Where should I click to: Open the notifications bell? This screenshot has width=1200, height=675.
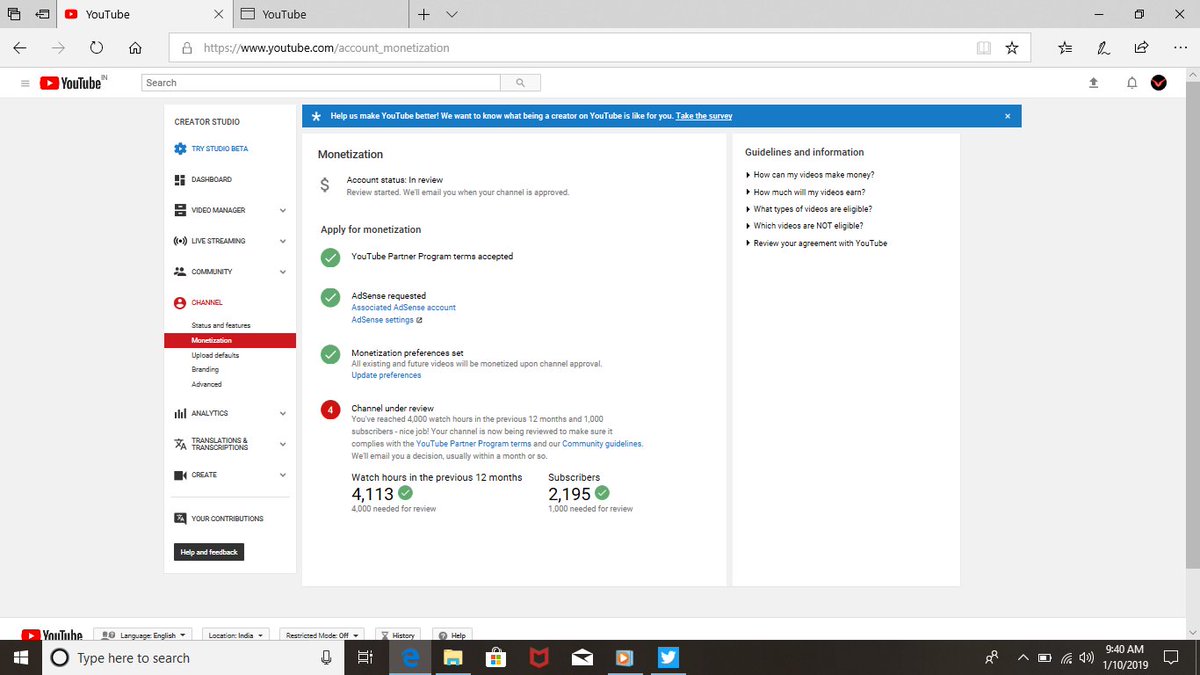tap(1132, 83)
